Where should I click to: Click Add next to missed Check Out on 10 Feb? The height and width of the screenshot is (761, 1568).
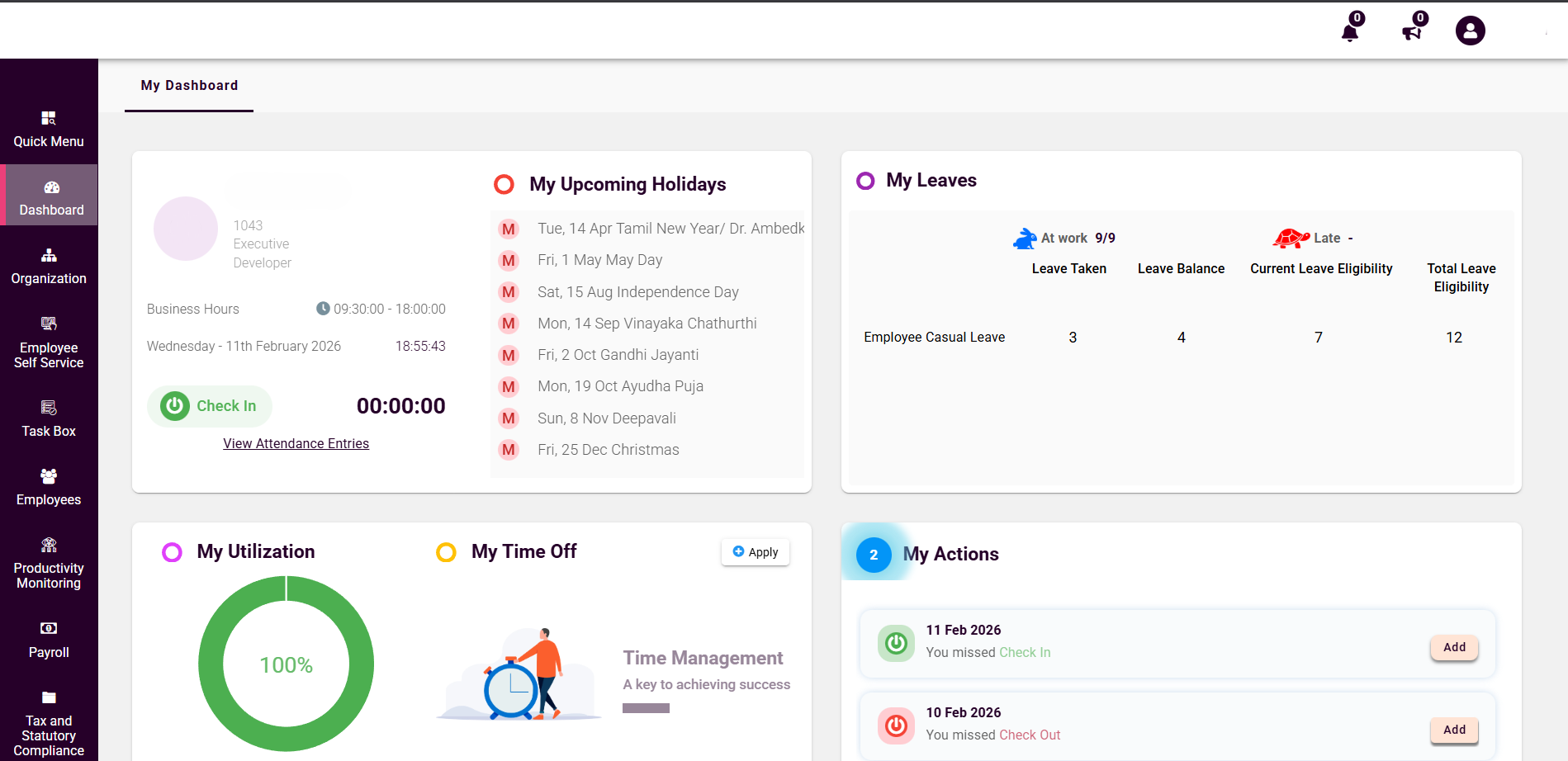tap(1453, 730)
